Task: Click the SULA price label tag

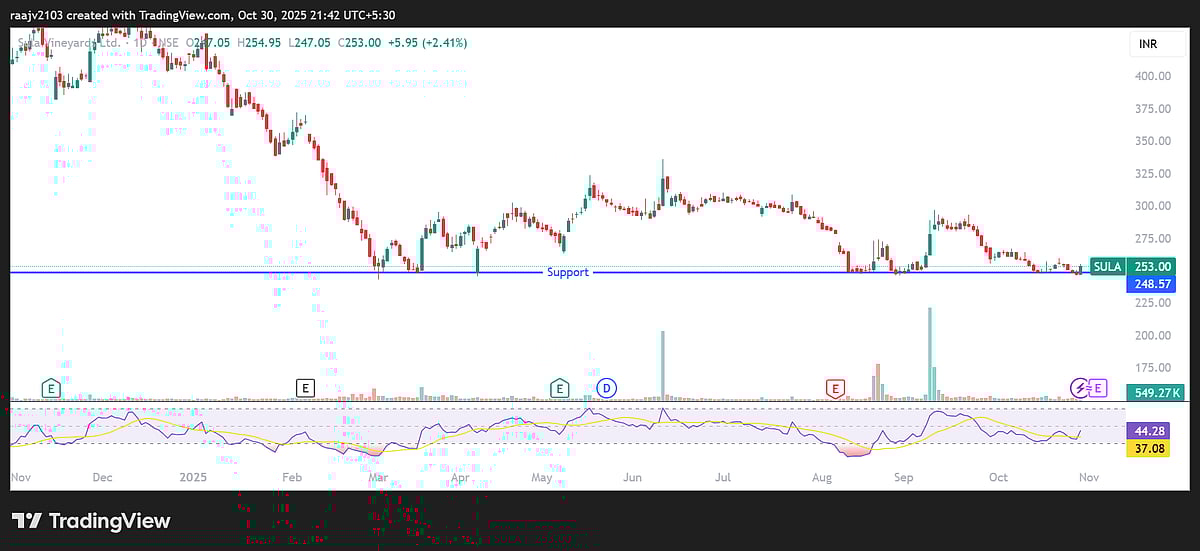Action: pyautogui.click(x=1106, y=267)
